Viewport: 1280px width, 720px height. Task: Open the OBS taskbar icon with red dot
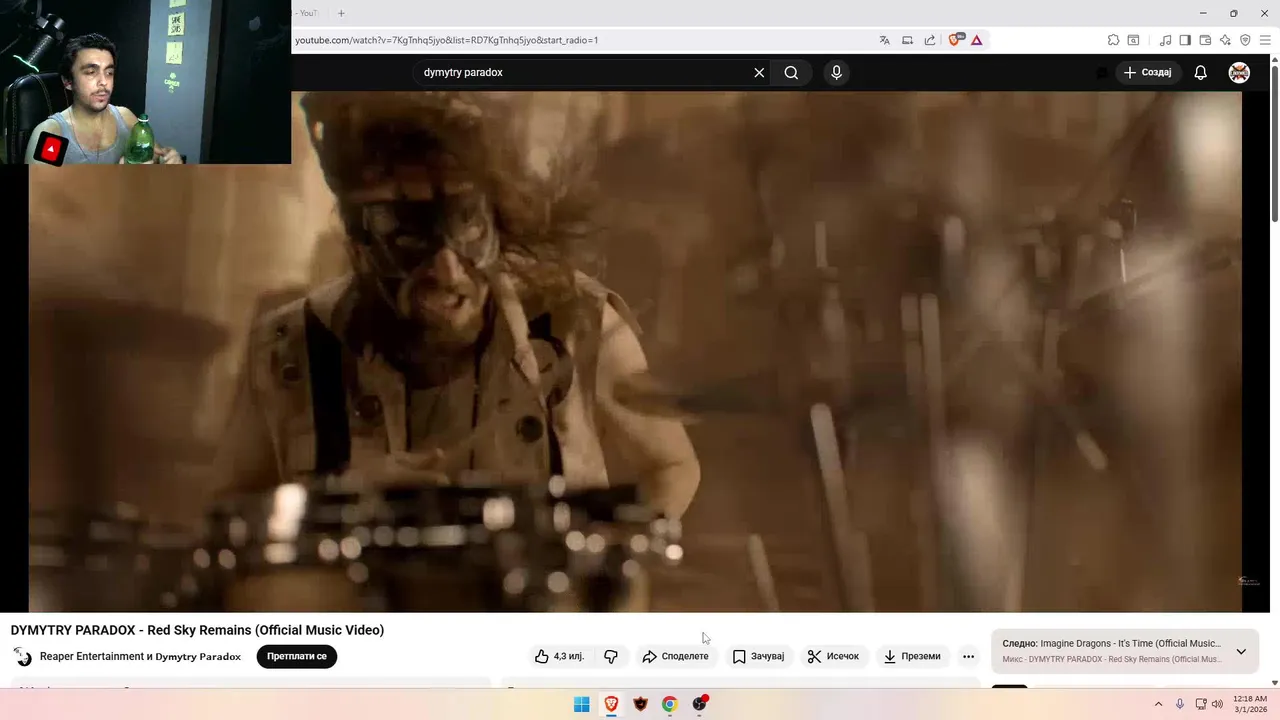click(x=699, y=704)
